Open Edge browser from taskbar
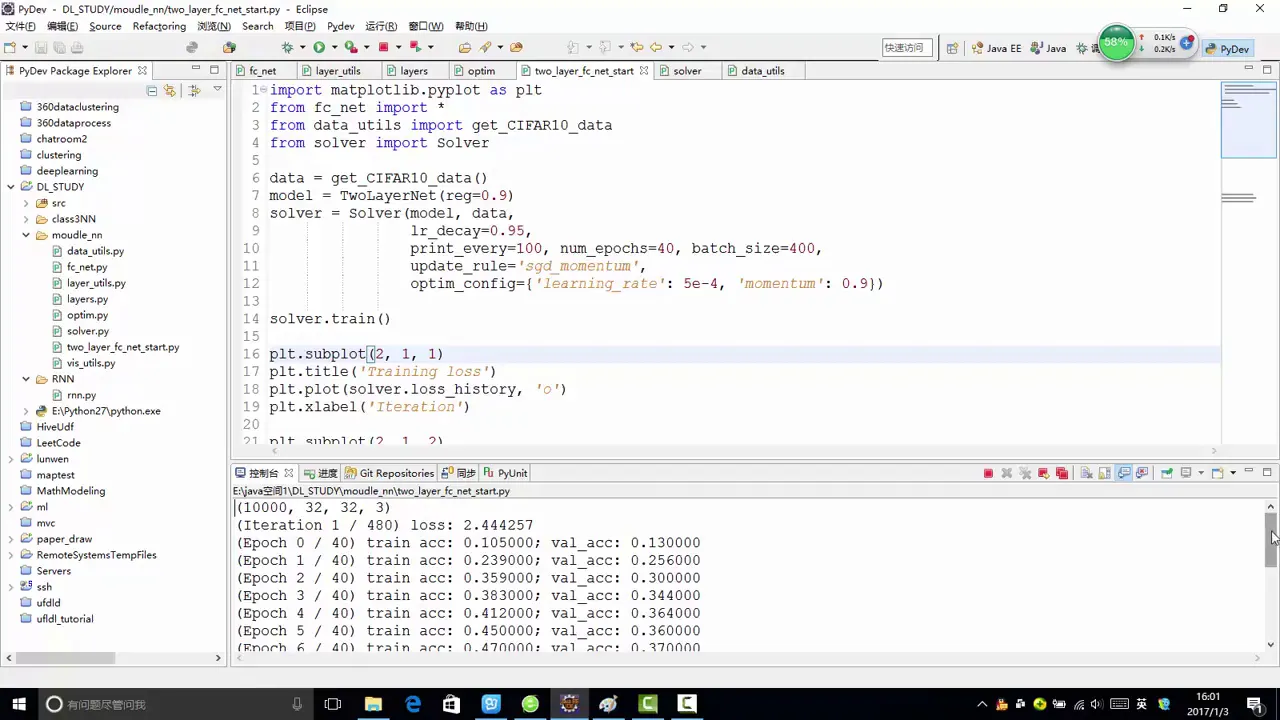Screen dimensions: 1280x720 tap(412, 704)
